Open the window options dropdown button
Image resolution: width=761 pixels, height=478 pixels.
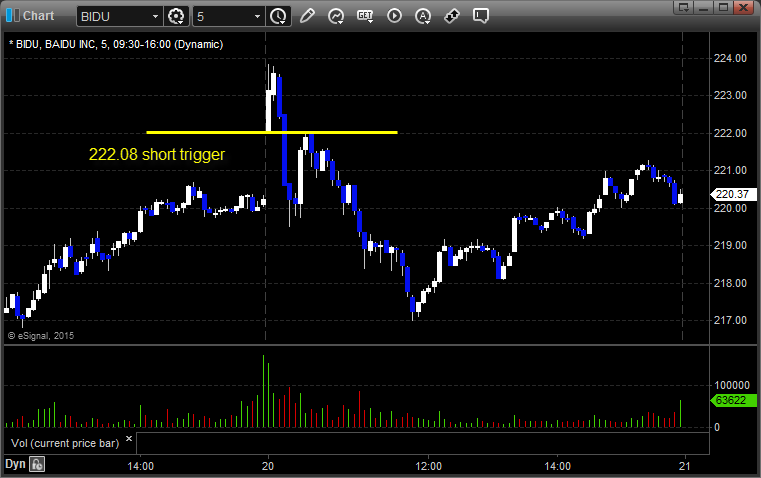684,7
